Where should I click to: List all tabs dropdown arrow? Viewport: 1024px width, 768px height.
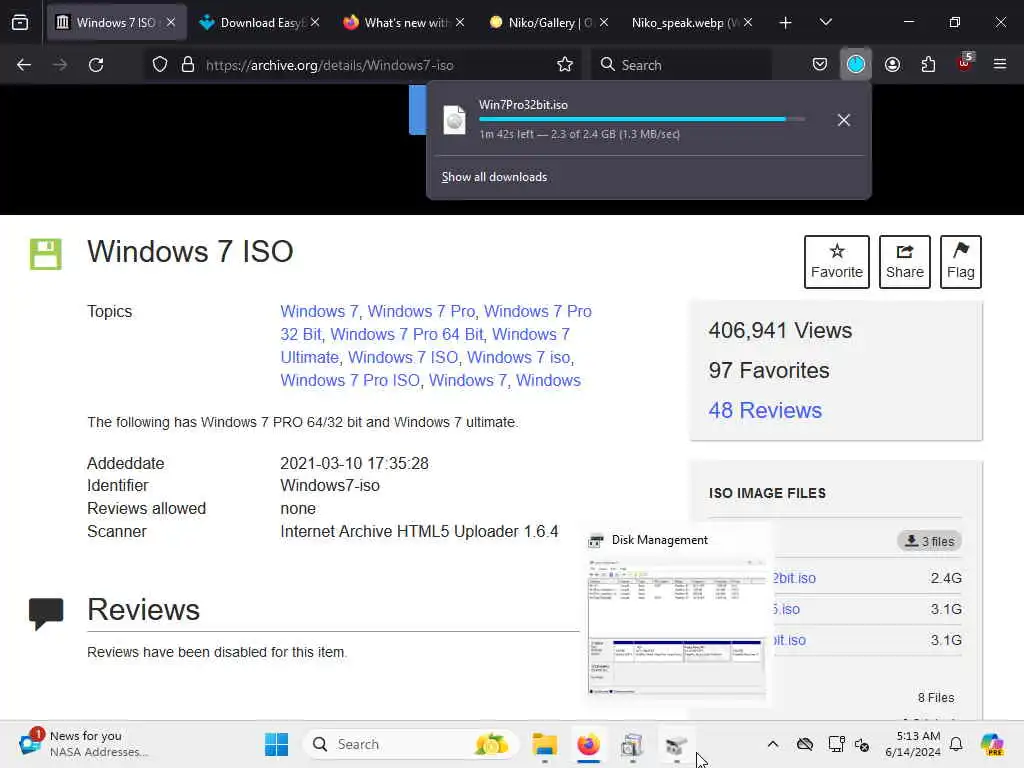pyautogui.click(x=825, y=23)
